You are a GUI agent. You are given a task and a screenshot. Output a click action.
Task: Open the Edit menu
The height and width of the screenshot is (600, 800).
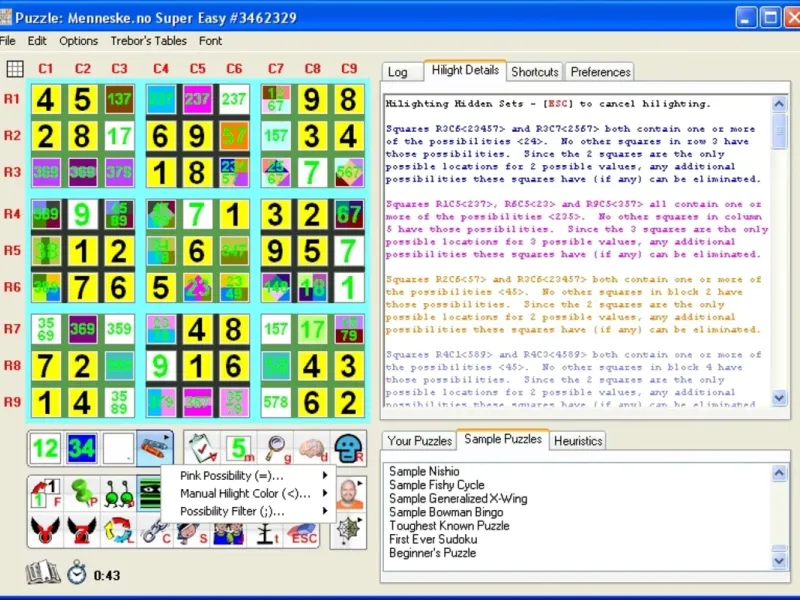click(x=37, y=41)
